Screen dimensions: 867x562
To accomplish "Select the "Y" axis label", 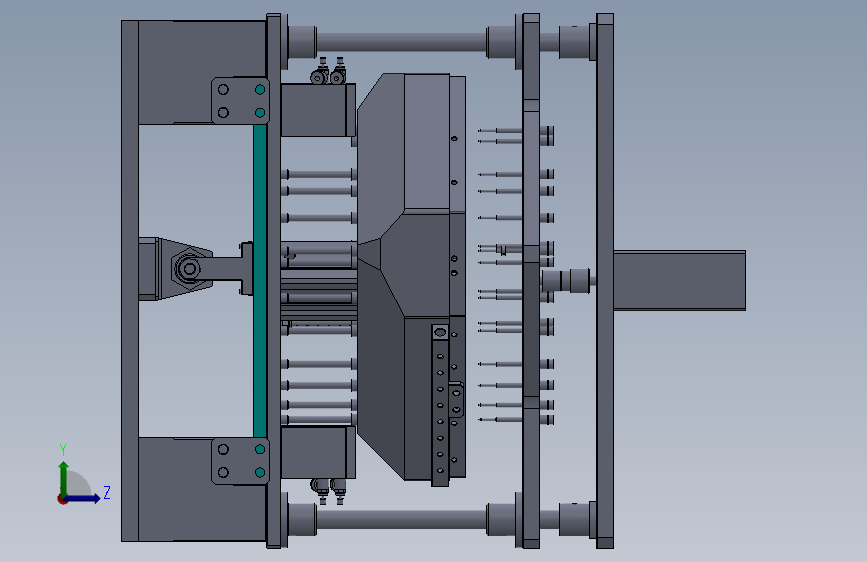I will click(63, 450).
